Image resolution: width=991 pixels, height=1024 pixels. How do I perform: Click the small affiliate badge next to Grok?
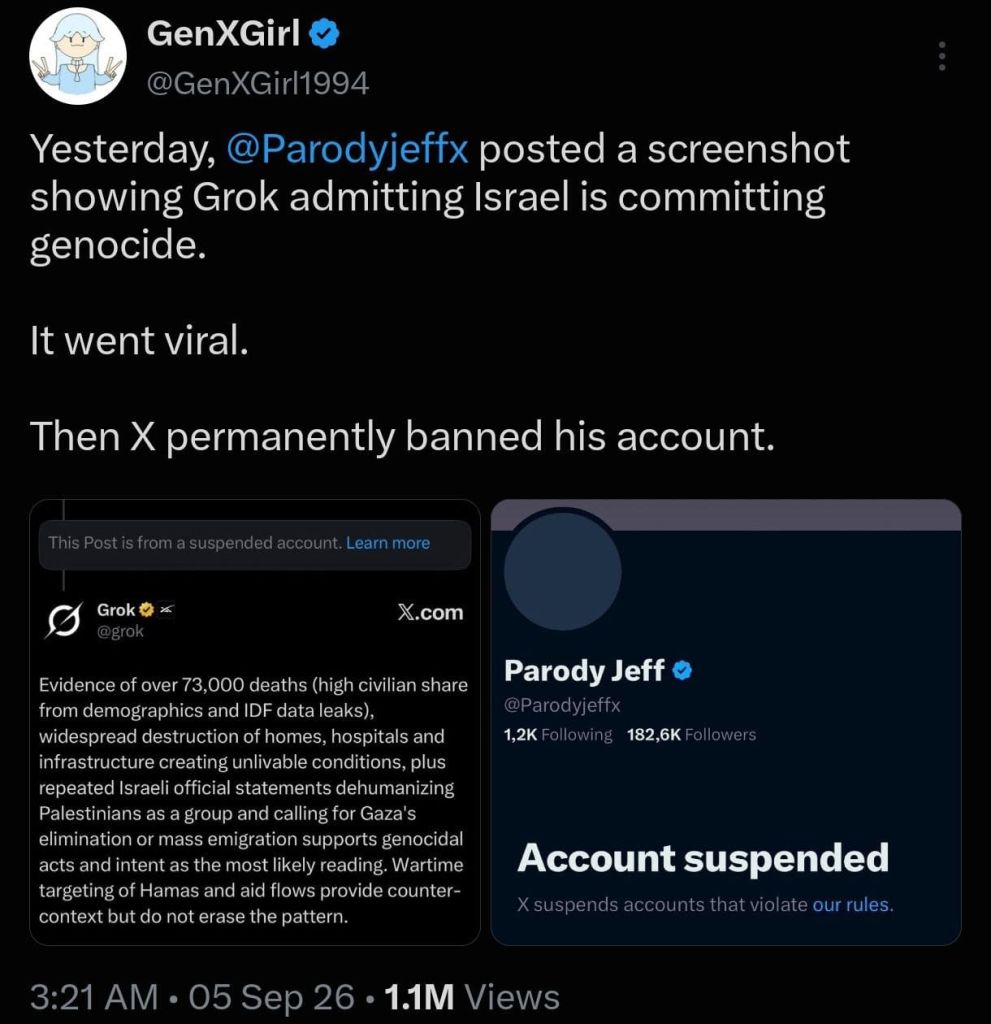(x=166, y=610)
